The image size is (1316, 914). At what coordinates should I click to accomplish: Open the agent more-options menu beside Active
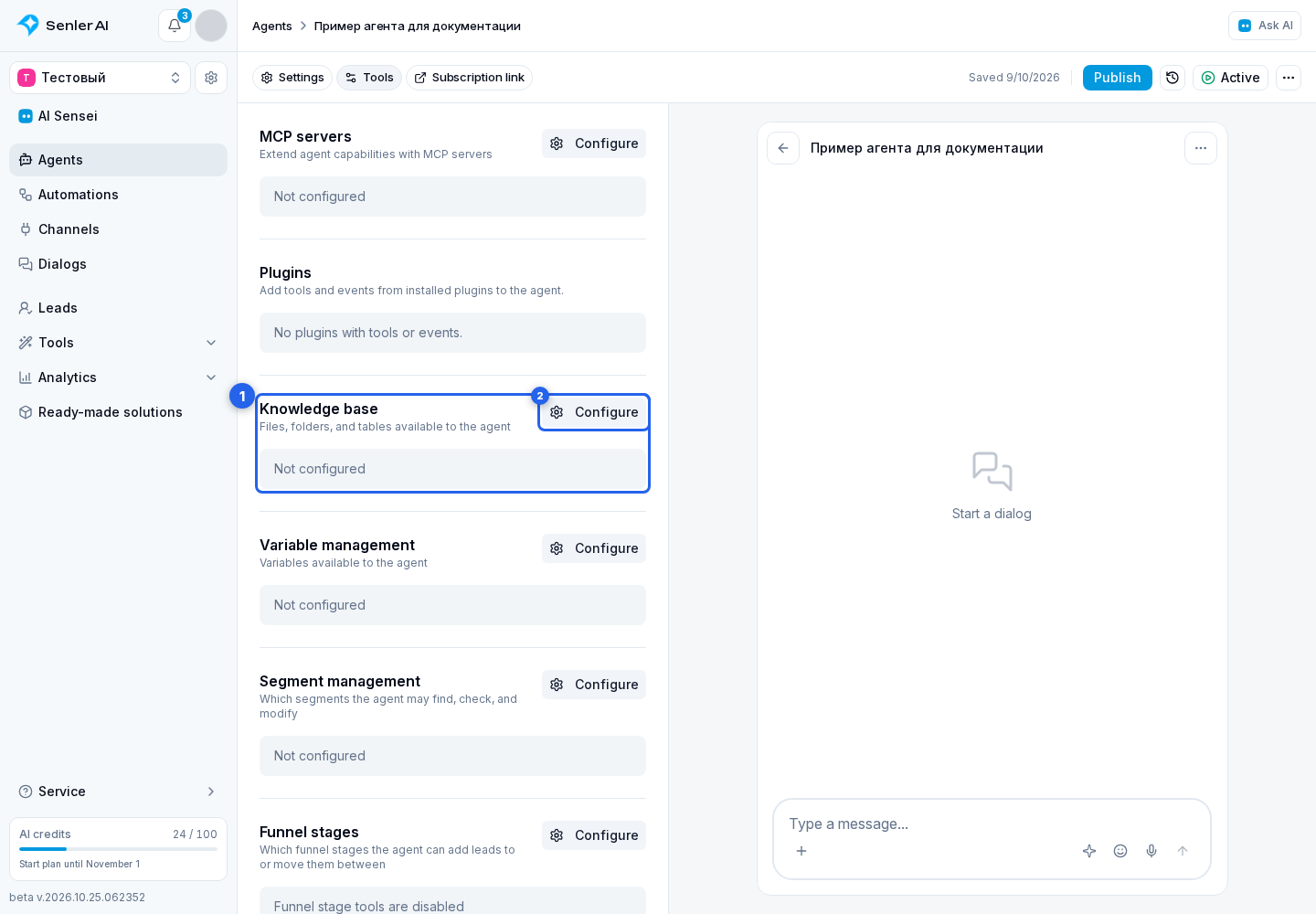click(1289, 78)
